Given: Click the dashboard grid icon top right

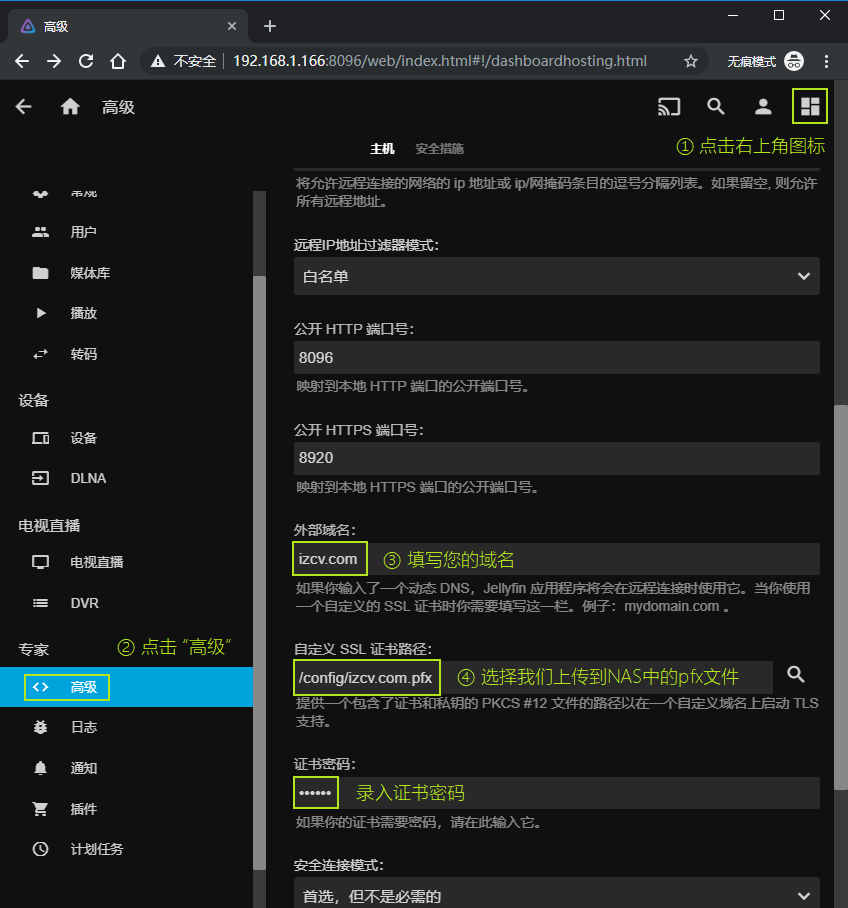Looking at the screenshot, I should click(810, 107).
